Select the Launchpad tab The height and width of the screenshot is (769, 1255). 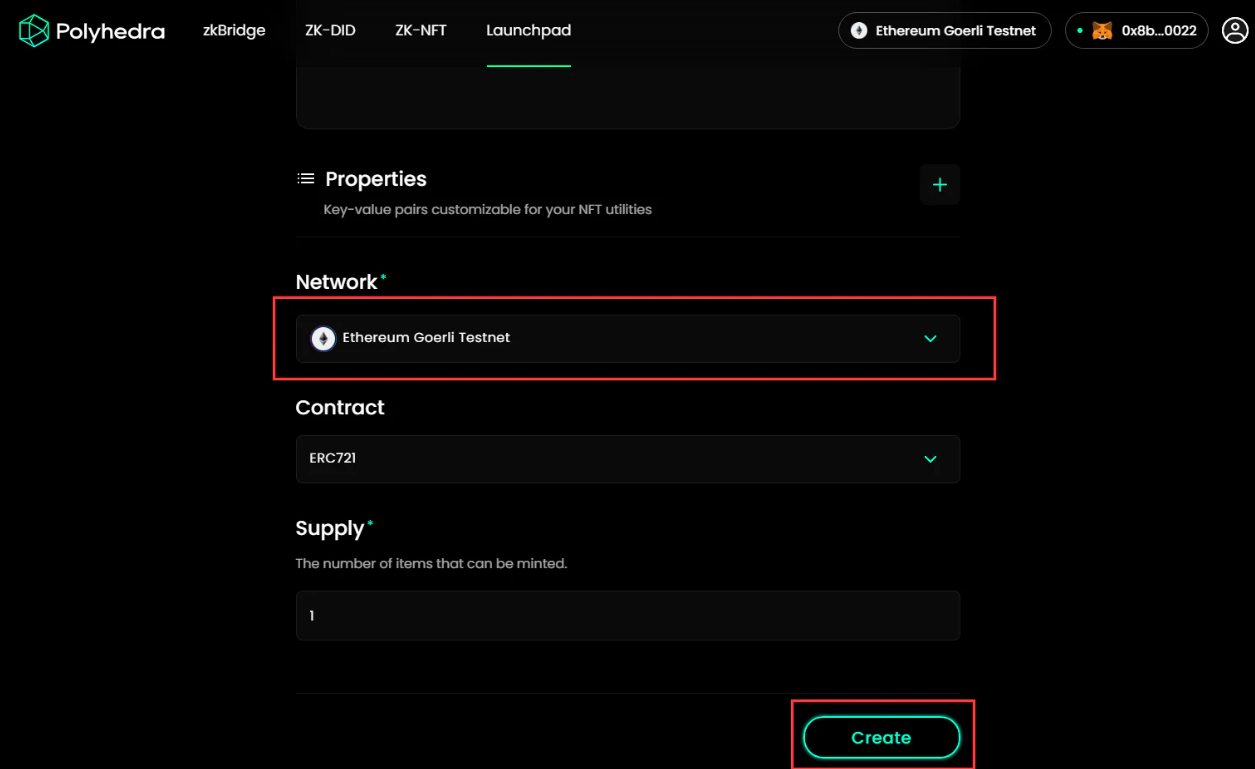pos(528,31)
